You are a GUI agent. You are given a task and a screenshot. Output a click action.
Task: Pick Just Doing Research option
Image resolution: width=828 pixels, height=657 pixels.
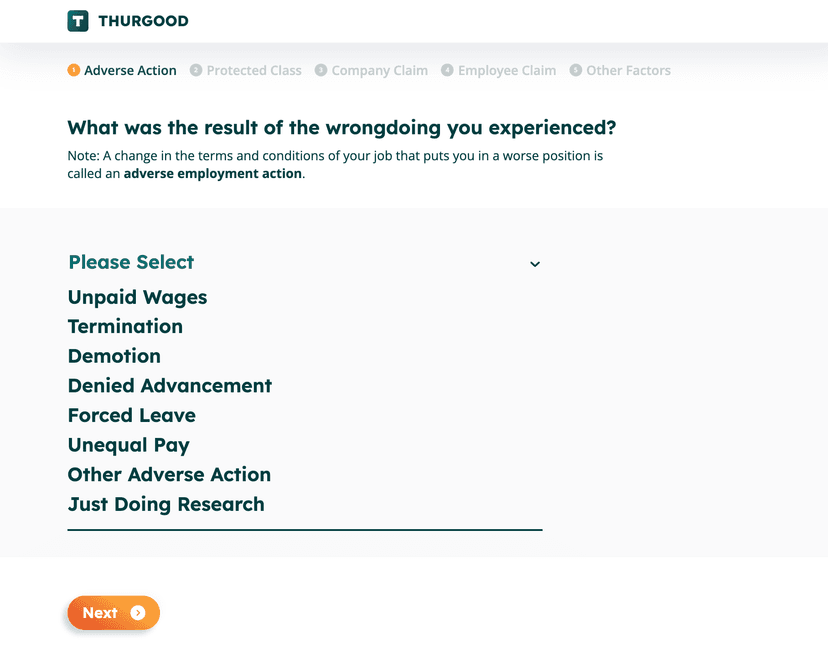click(x=166, y=504)
